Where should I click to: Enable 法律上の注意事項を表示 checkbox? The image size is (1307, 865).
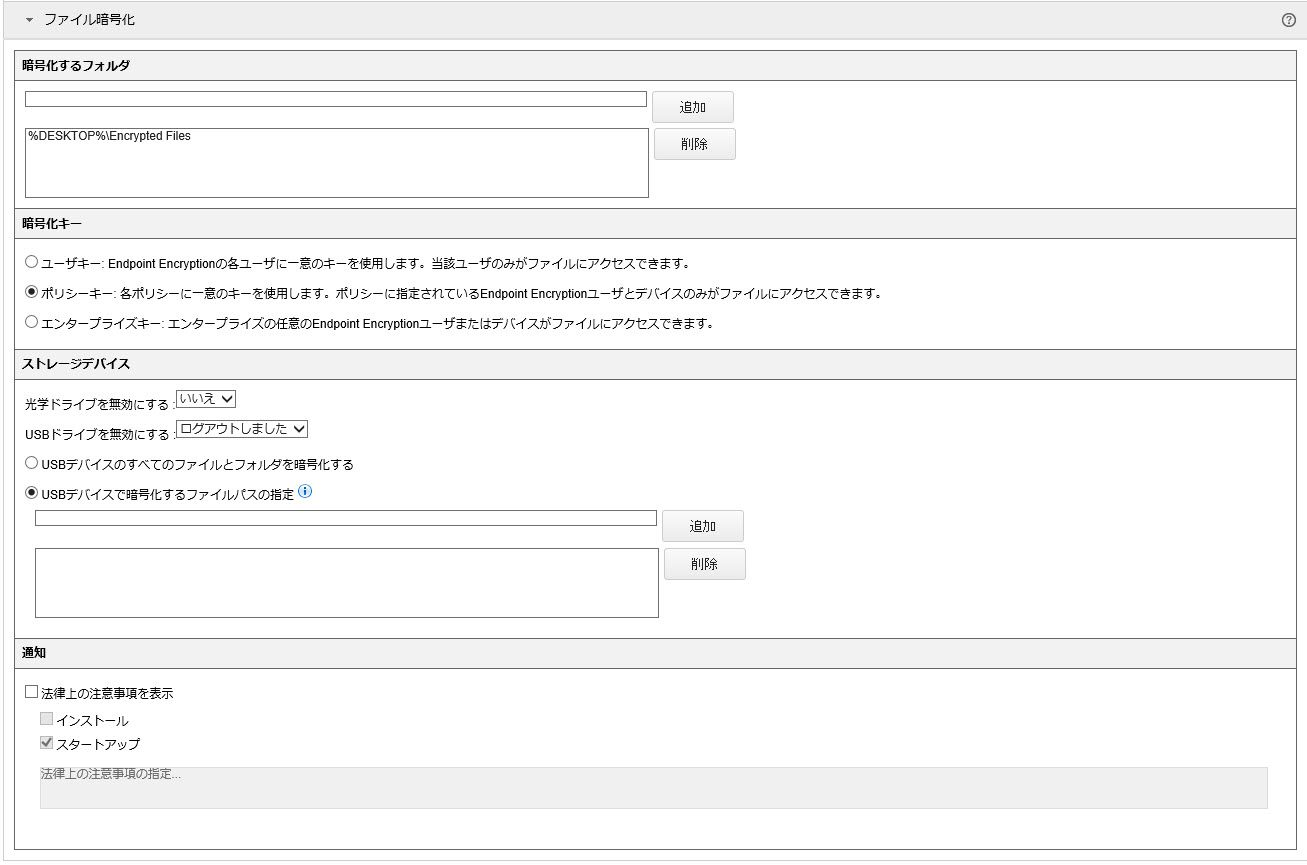[x=32, y=692]
